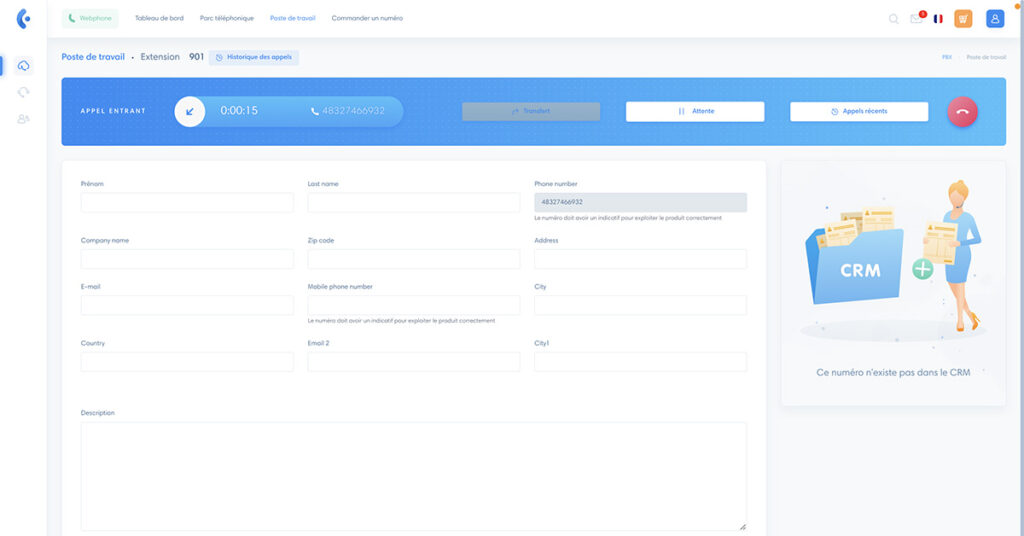The image size is (1024, 536).
Task: Click the sync arrows icon in sidebar
Action: [x=24, y=92]
